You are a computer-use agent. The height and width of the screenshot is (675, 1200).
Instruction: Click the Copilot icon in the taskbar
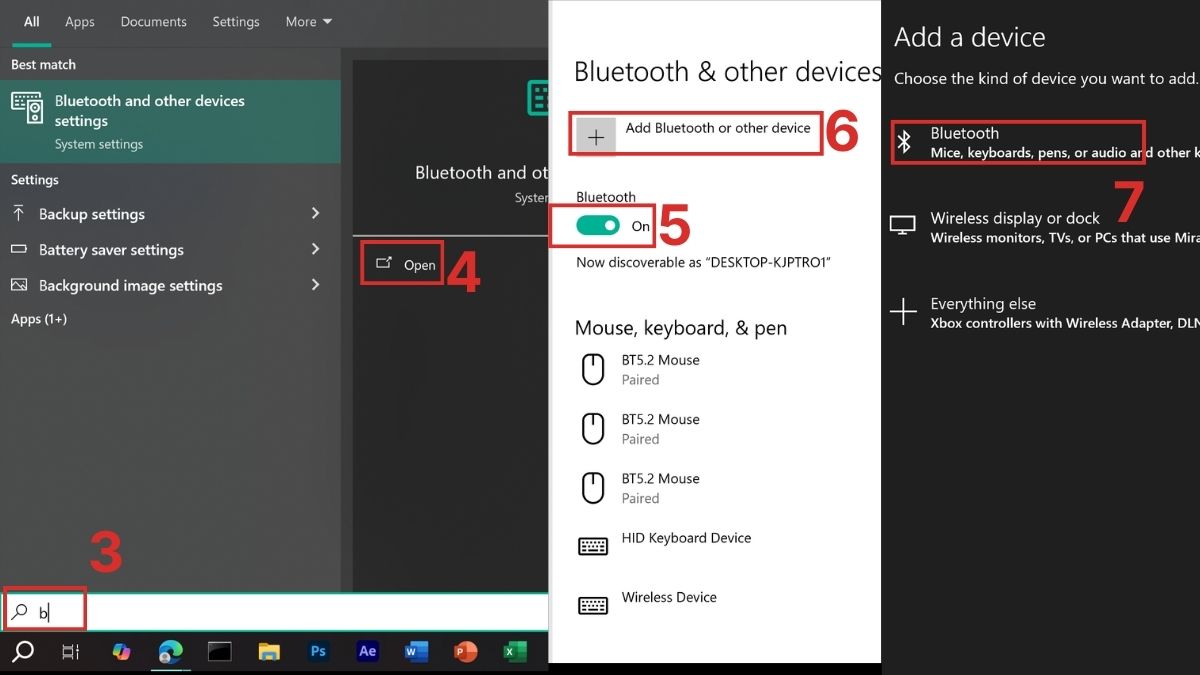(x=121, y=652)
